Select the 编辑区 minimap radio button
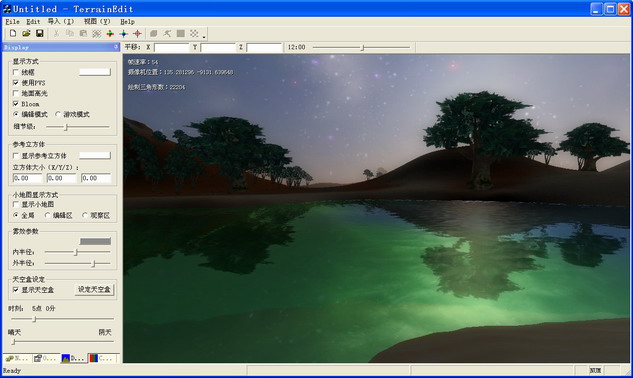The image size is (633, 378). 47,215
